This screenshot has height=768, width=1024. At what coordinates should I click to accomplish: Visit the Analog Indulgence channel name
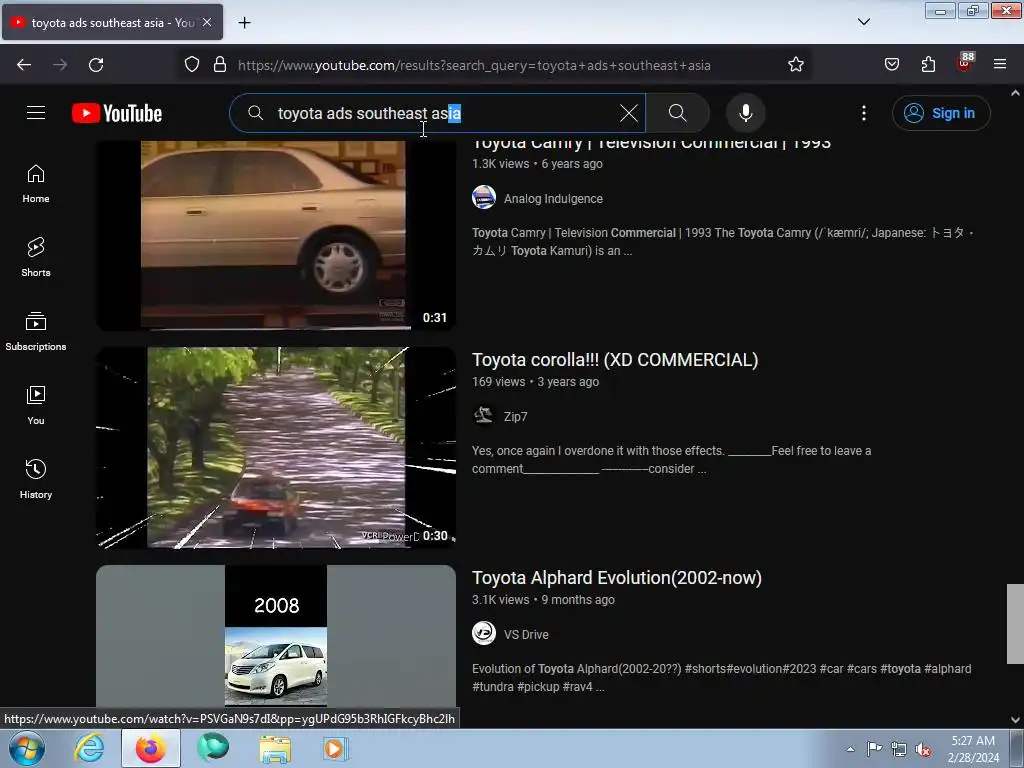[553, 199]
